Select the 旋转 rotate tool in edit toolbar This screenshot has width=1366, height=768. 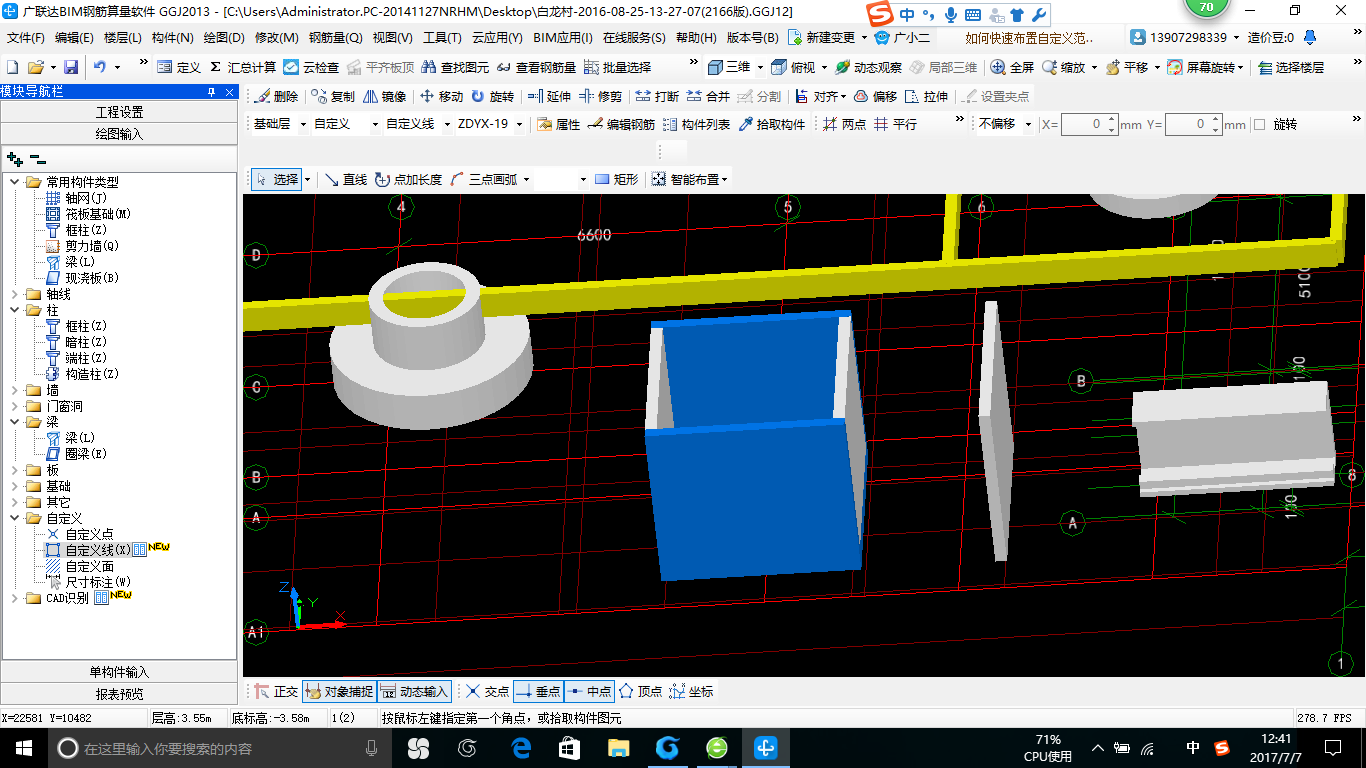pyautogui.click(x=492, y=97)
